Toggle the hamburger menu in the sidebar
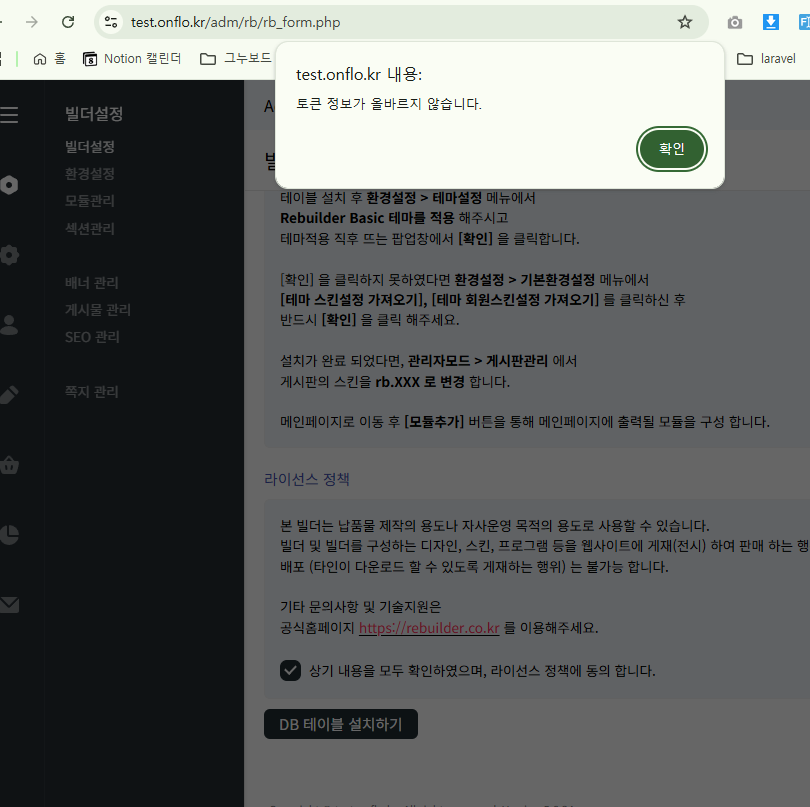 [9, 116]
